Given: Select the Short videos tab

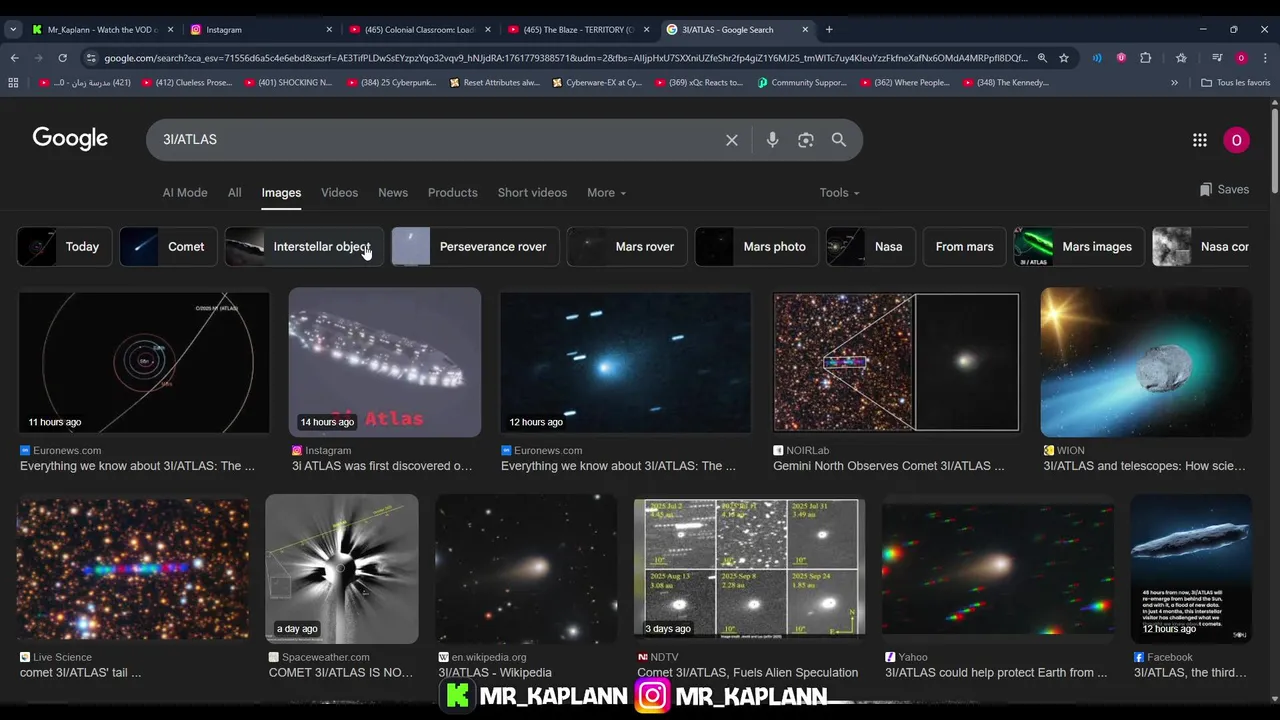Looking at the screenshot, I should [x=532, y=192].
